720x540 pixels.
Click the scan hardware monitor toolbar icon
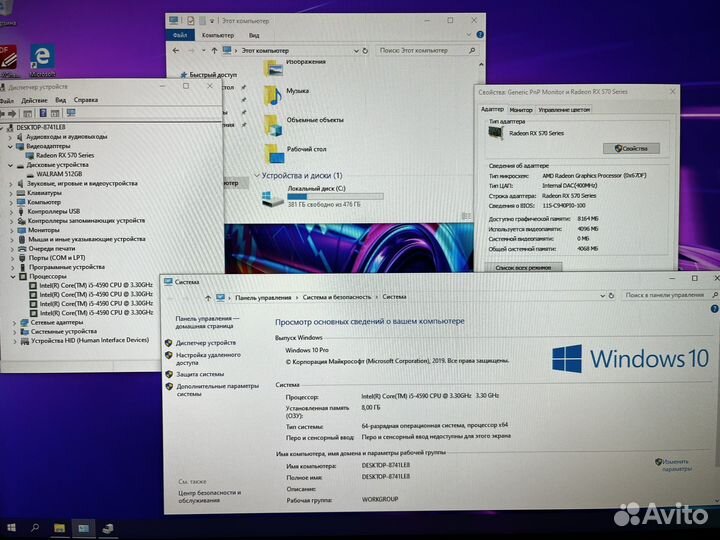pyautogui.click(x=71, y=112)
